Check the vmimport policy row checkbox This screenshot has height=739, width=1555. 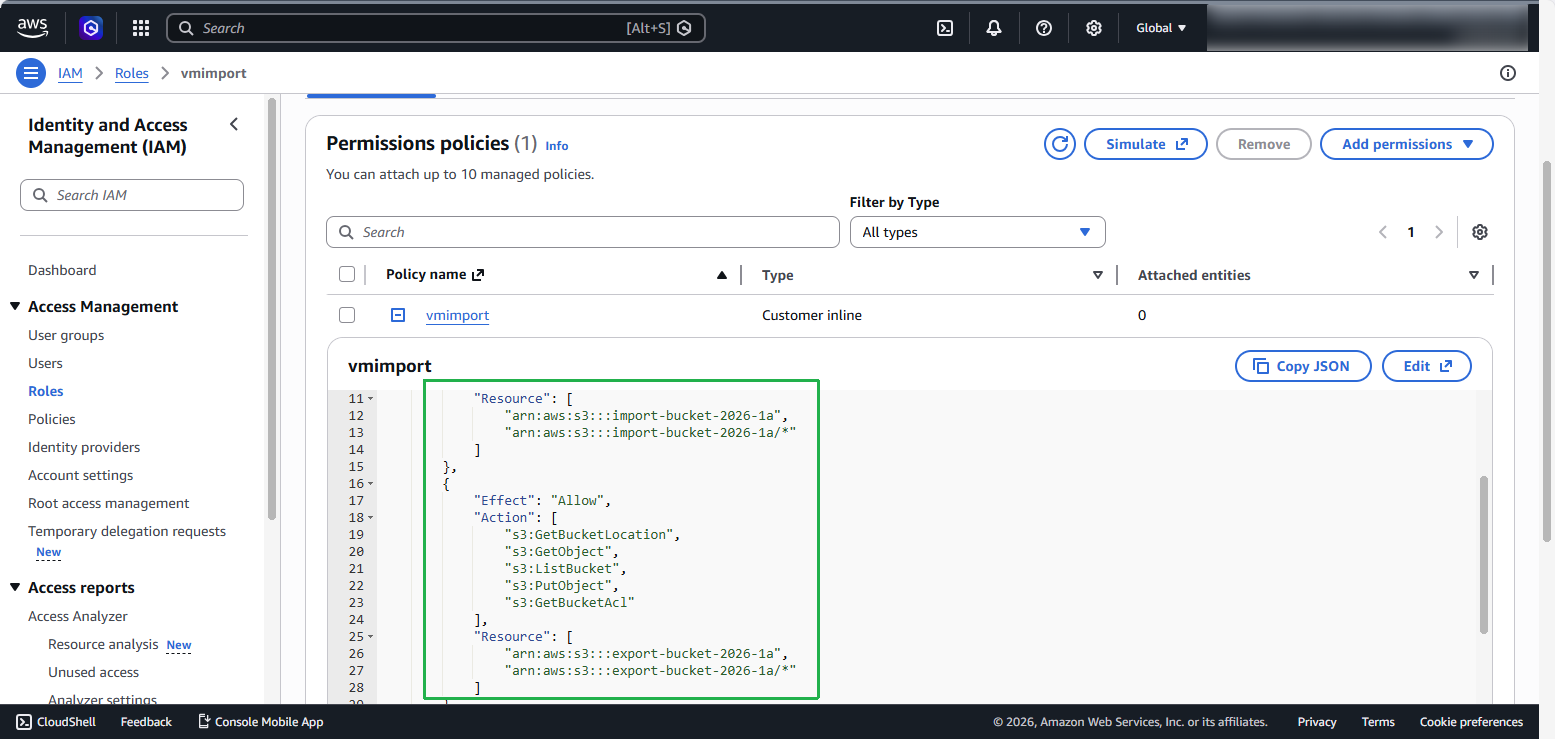tap(347, 315)
